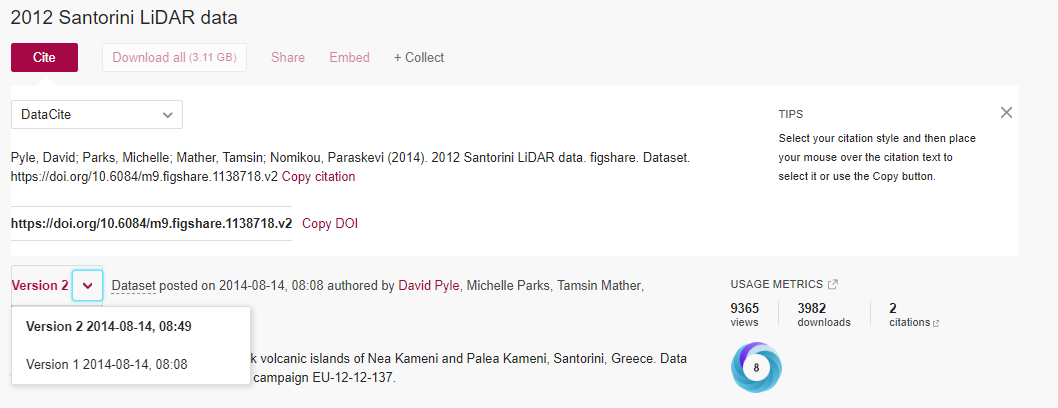Screen dimensions: 1058x408
Task: Close the citation tips panel
Action: [x=1006, y=113]
